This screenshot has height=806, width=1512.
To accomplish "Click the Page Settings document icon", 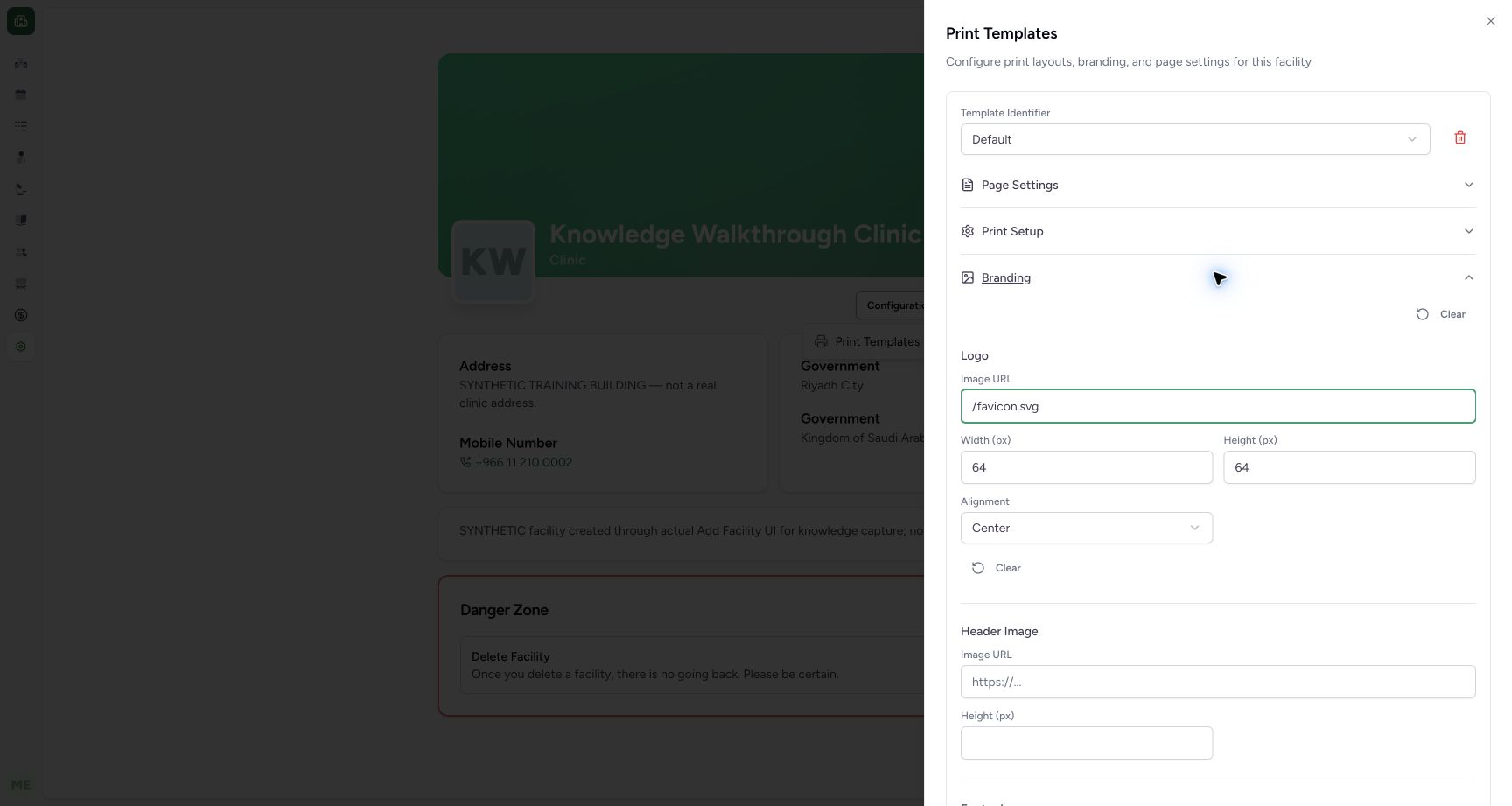I will (968, 185).
